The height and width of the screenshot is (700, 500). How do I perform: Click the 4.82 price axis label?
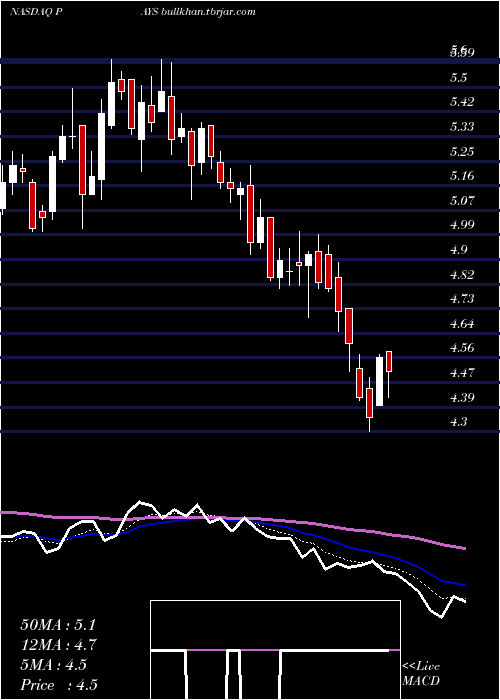click(462, 274)
